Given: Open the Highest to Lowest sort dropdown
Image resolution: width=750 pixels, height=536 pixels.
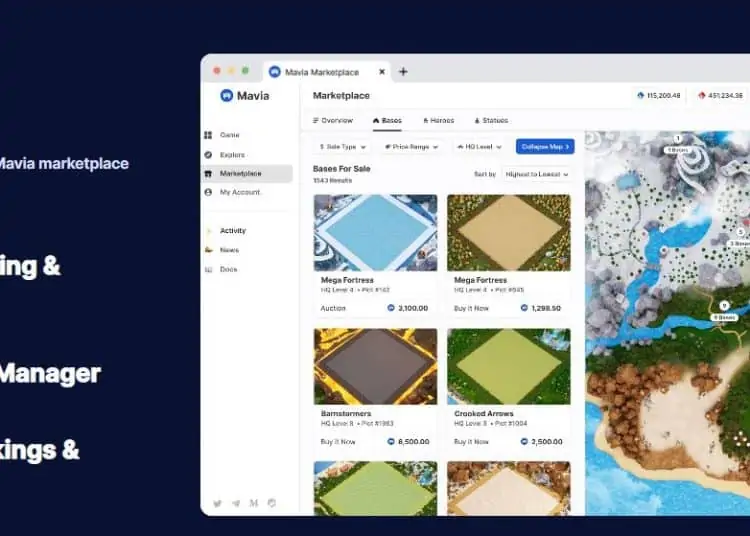Looking at the screenshot, I should (x=536, y=175).
